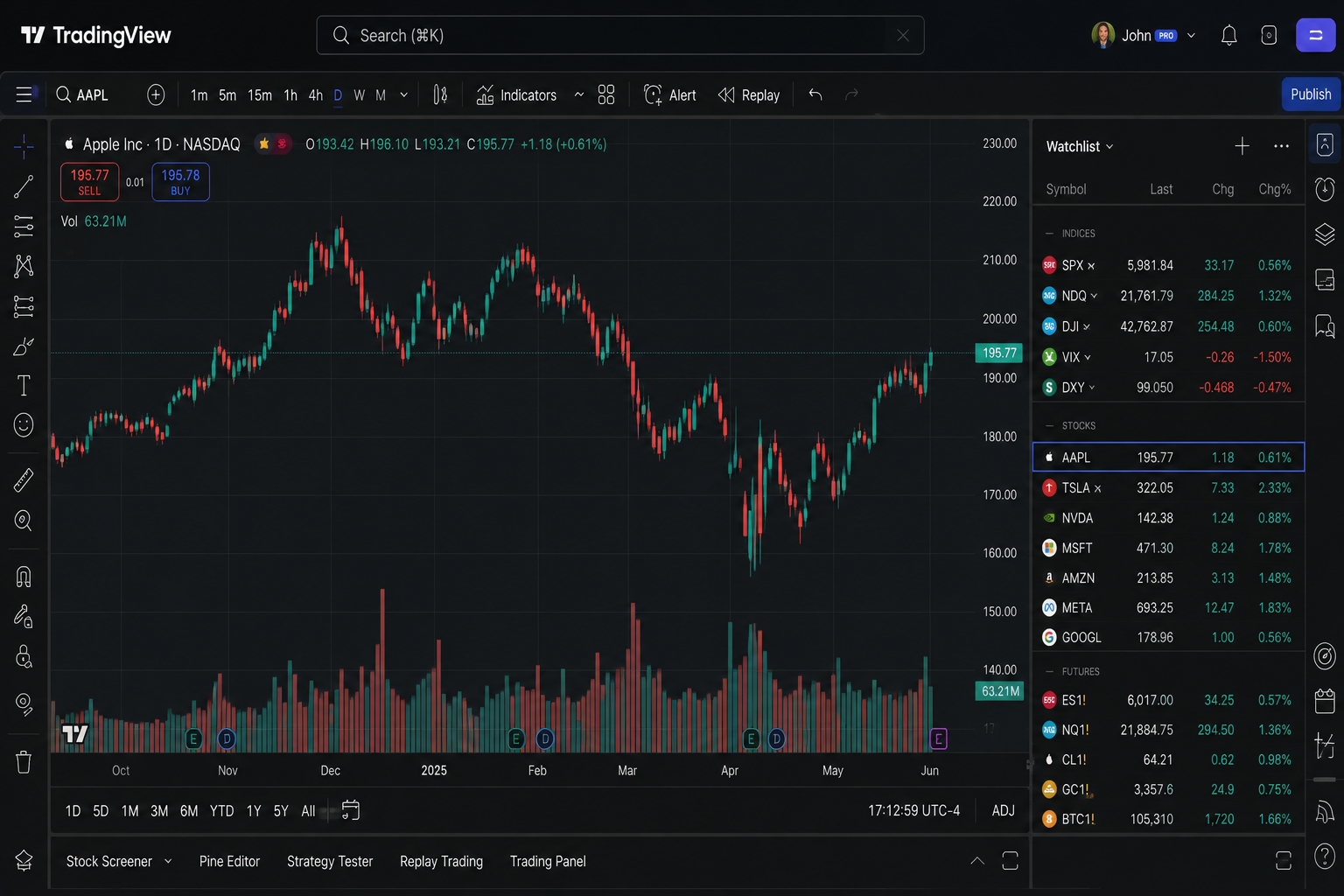This screenshot has width=1344, height=896.
Task: Expand the indicator templates dropdown arrow
Action: [578, 94]
